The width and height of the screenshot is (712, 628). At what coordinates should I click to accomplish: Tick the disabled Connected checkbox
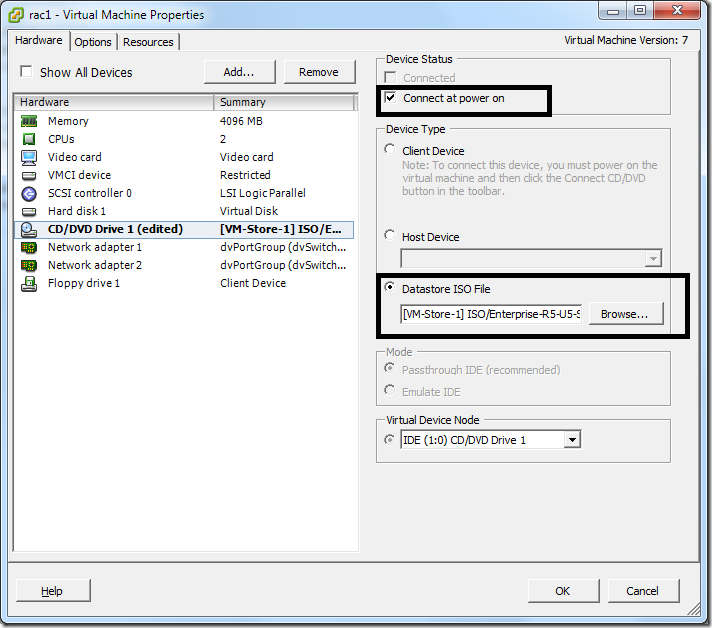(x=390, y=77)
